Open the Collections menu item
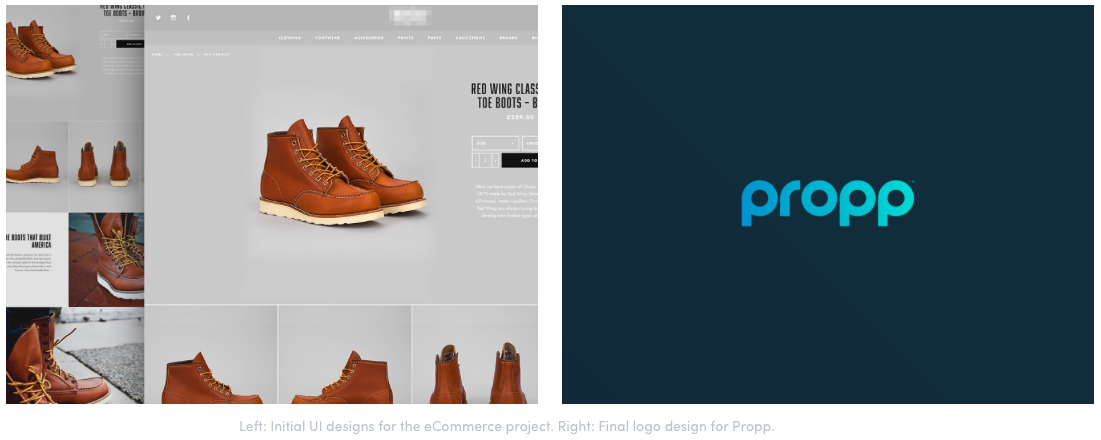This screenshot has height=440, width=1101. click(x=470, y=38)
